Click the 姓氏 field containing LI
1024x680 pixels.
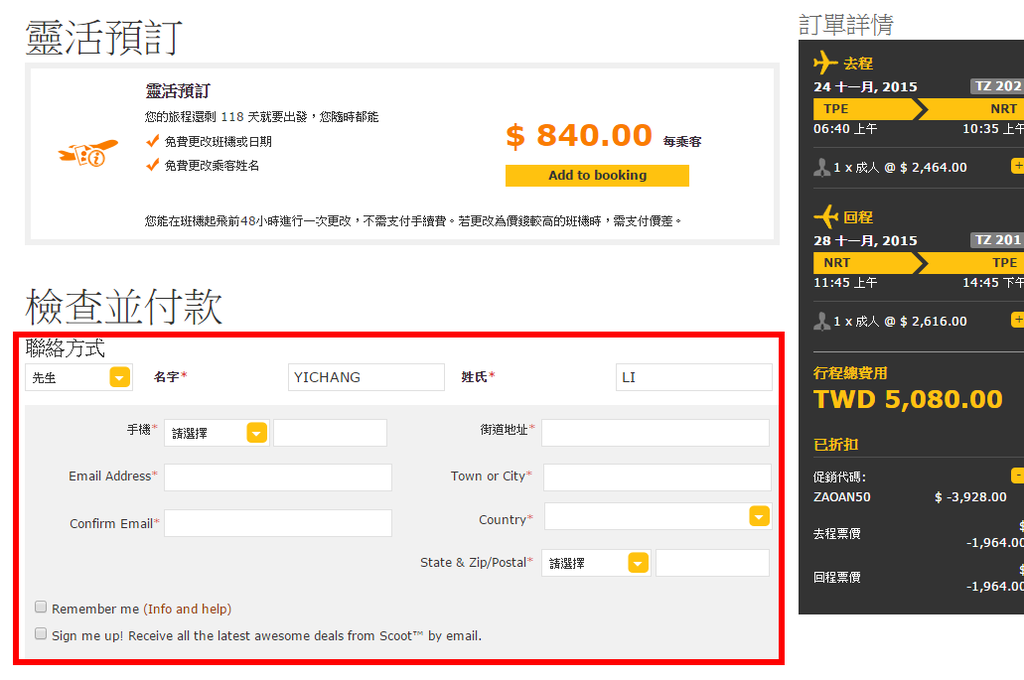[x=694, y=377]
